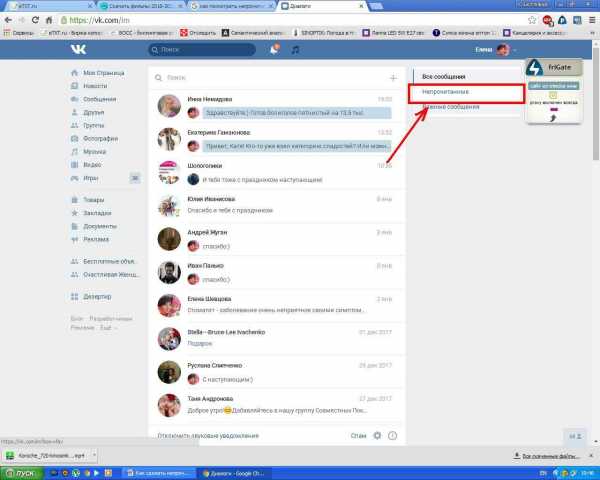The height and width of the screenshot is (480, 600).
Task: Open the Отследить bookmark in bookmarks bar
Action: coord(198,33)
